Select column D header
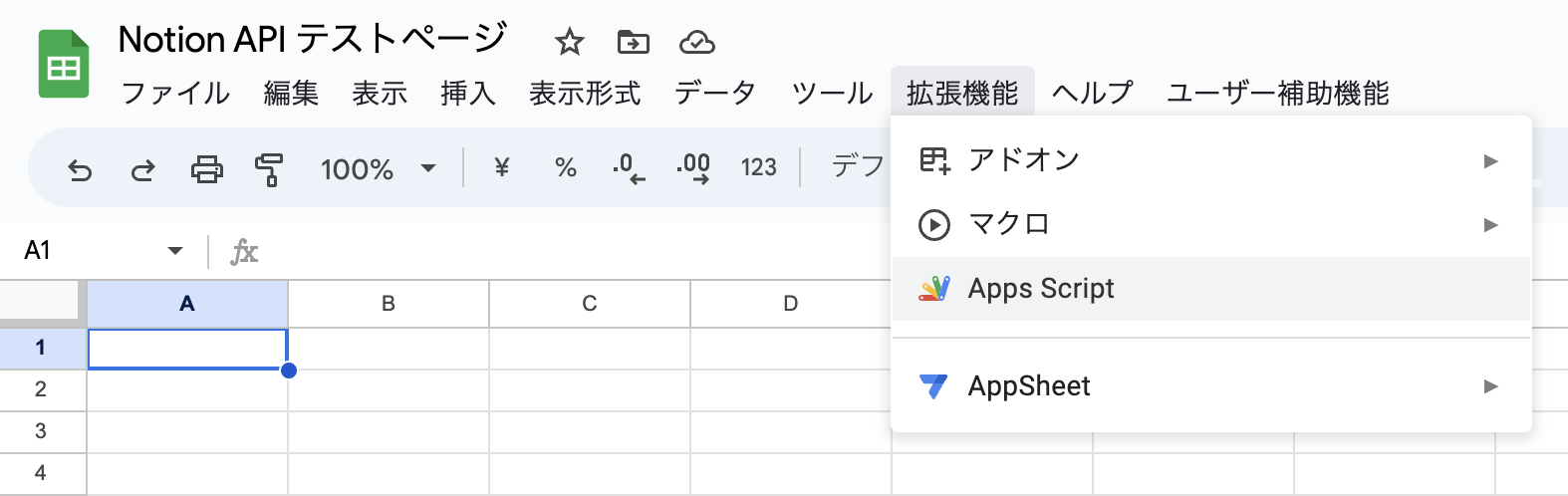This screenshot has width=1568, height=496. coord(791,304)
